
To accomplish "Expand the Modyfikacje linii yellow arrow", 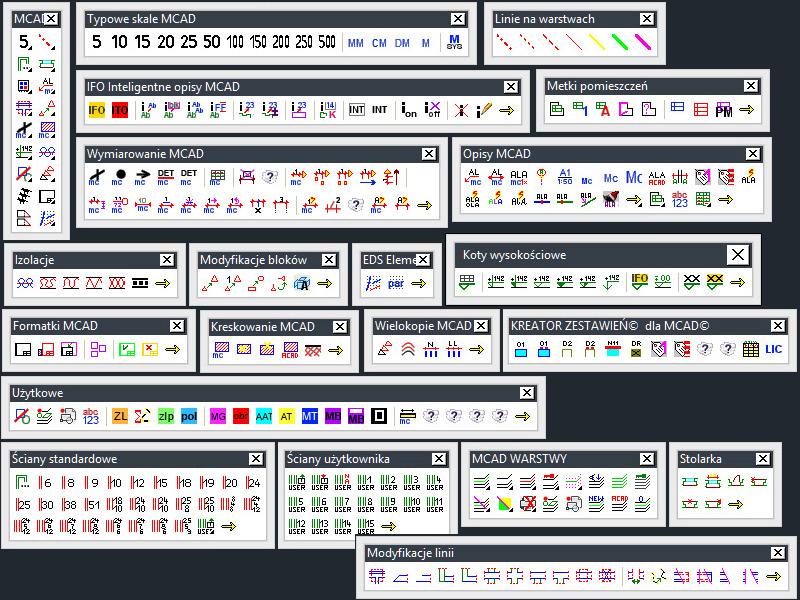I will tap(772, 576).
